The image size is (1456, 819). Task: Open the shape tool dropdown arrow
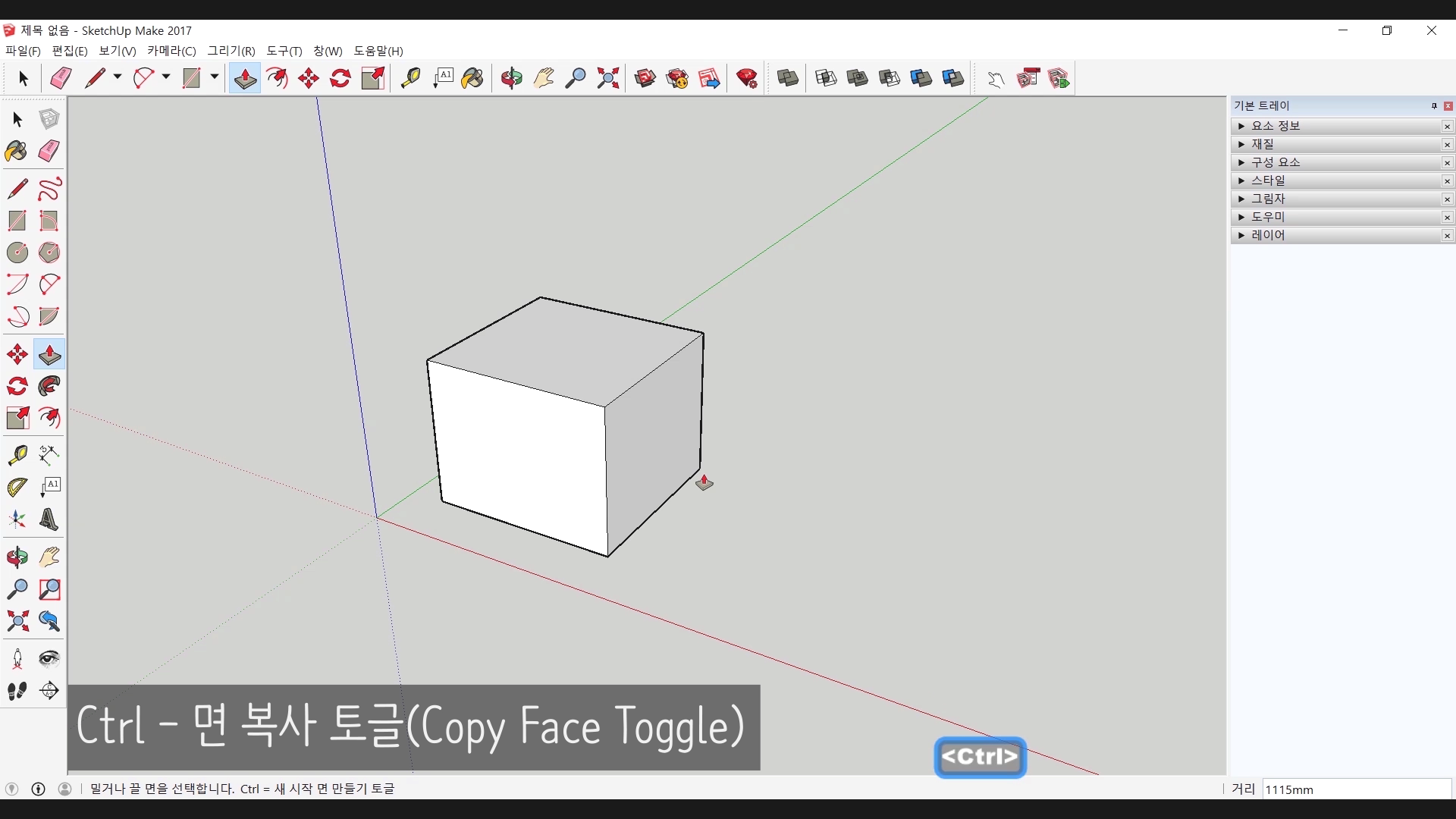click(x=215, y=77)
